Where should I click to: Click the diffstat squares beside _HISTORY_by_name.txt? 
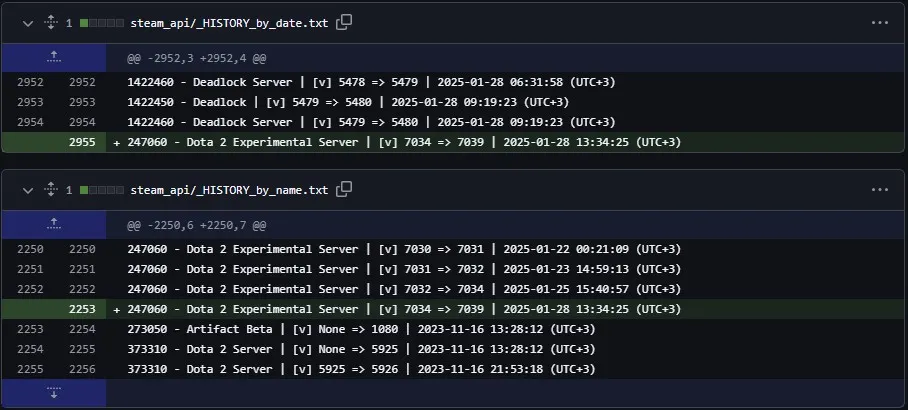point(101,190)
